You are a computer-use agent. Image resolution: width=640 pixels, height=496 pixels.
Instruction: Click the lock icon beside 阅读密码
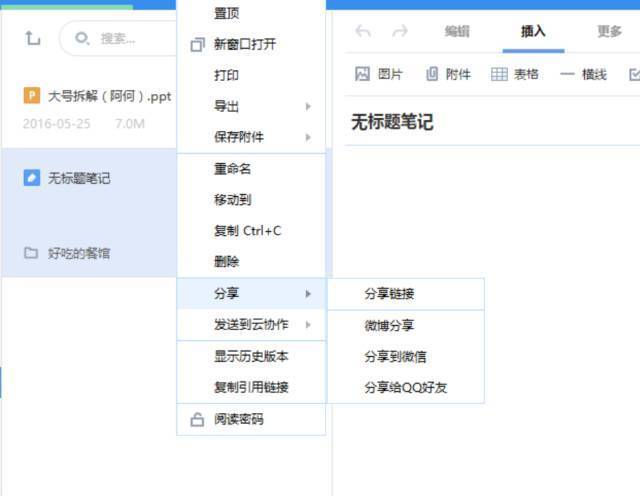point(197,419)
